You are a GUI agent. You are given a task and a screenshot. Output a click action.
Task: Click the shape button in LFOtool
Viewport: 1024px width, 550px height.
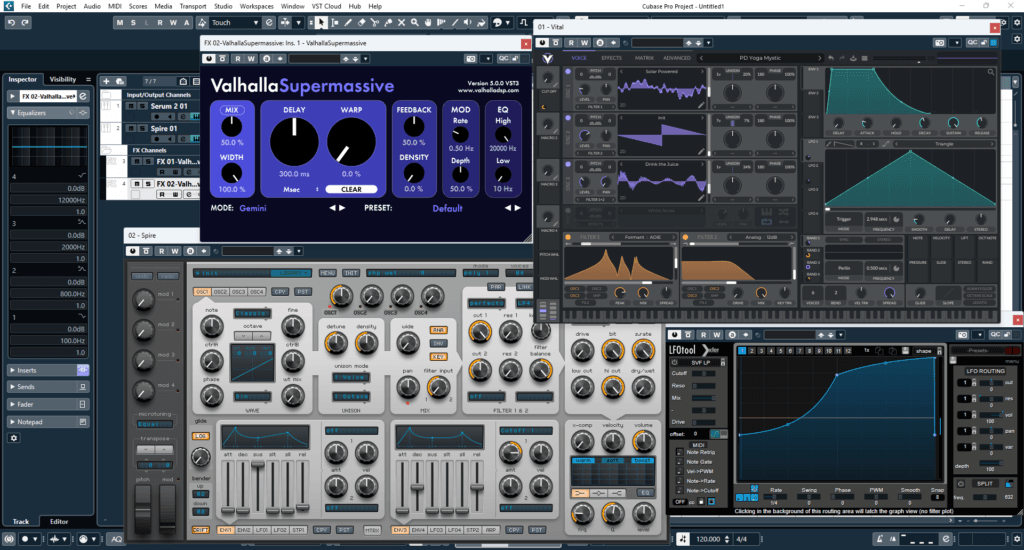click(924, 351)
